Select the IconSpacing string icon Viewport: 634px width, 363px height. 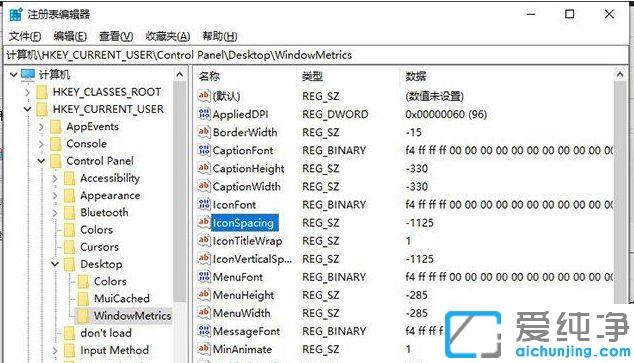[204, 223]
